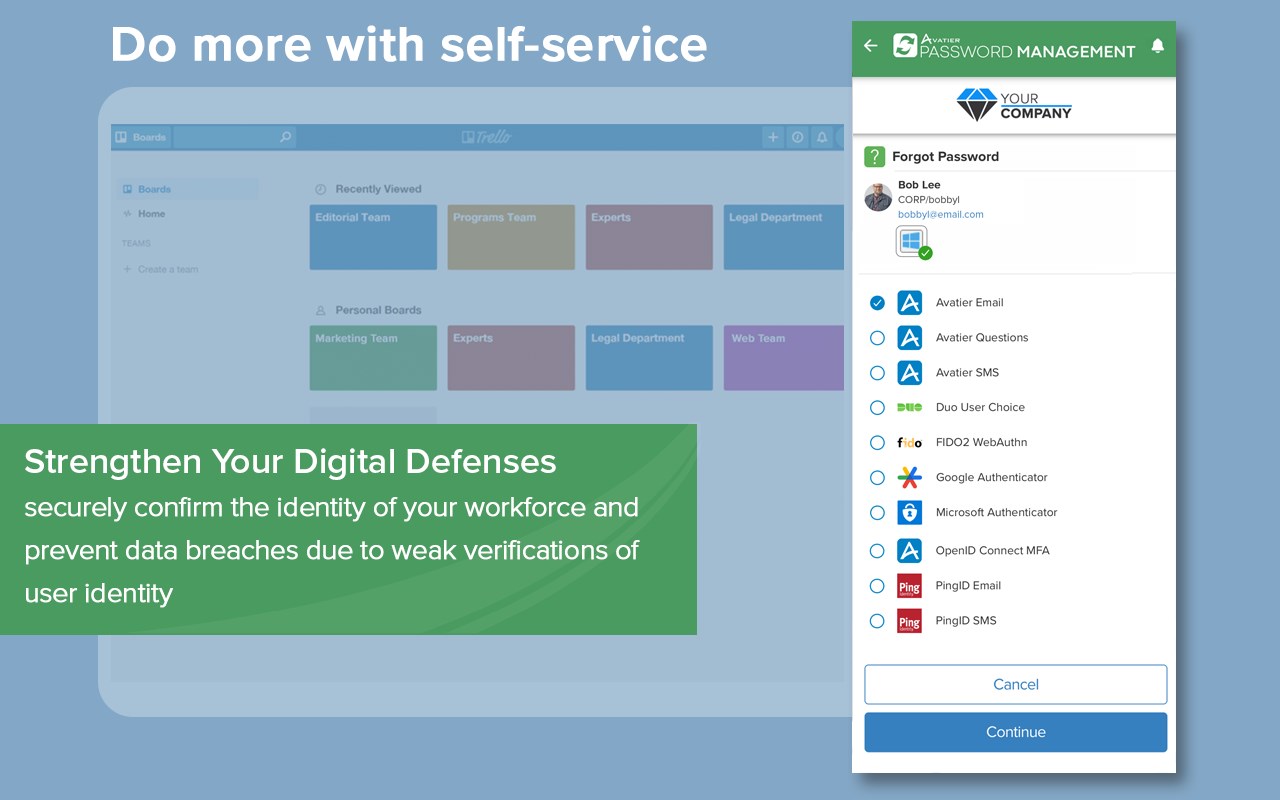Click the name Bob Lee
The image size is (1280, 800).
[919, 185]
